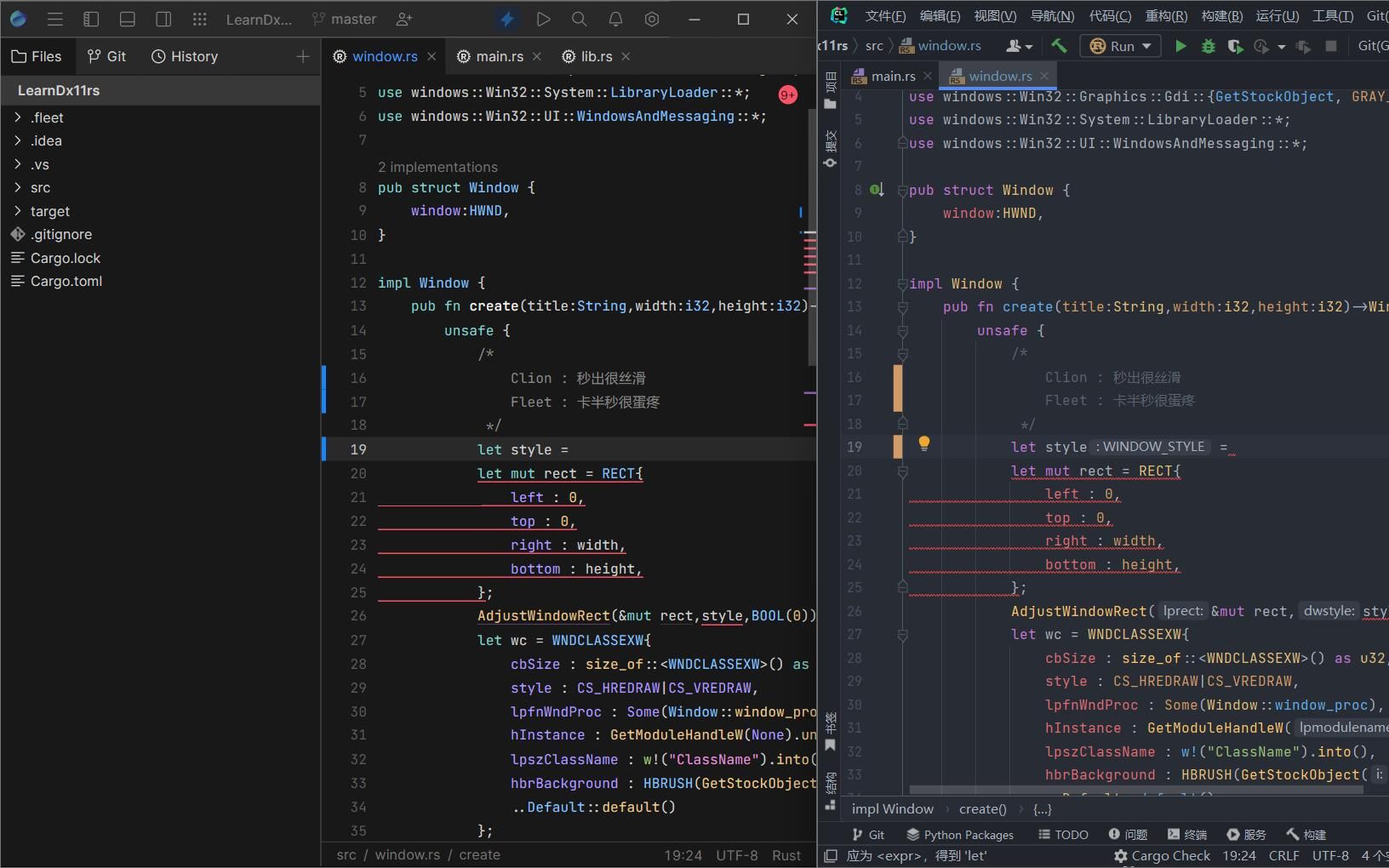
Task: Open Fleet notifications bell
Action: [615, 19]
